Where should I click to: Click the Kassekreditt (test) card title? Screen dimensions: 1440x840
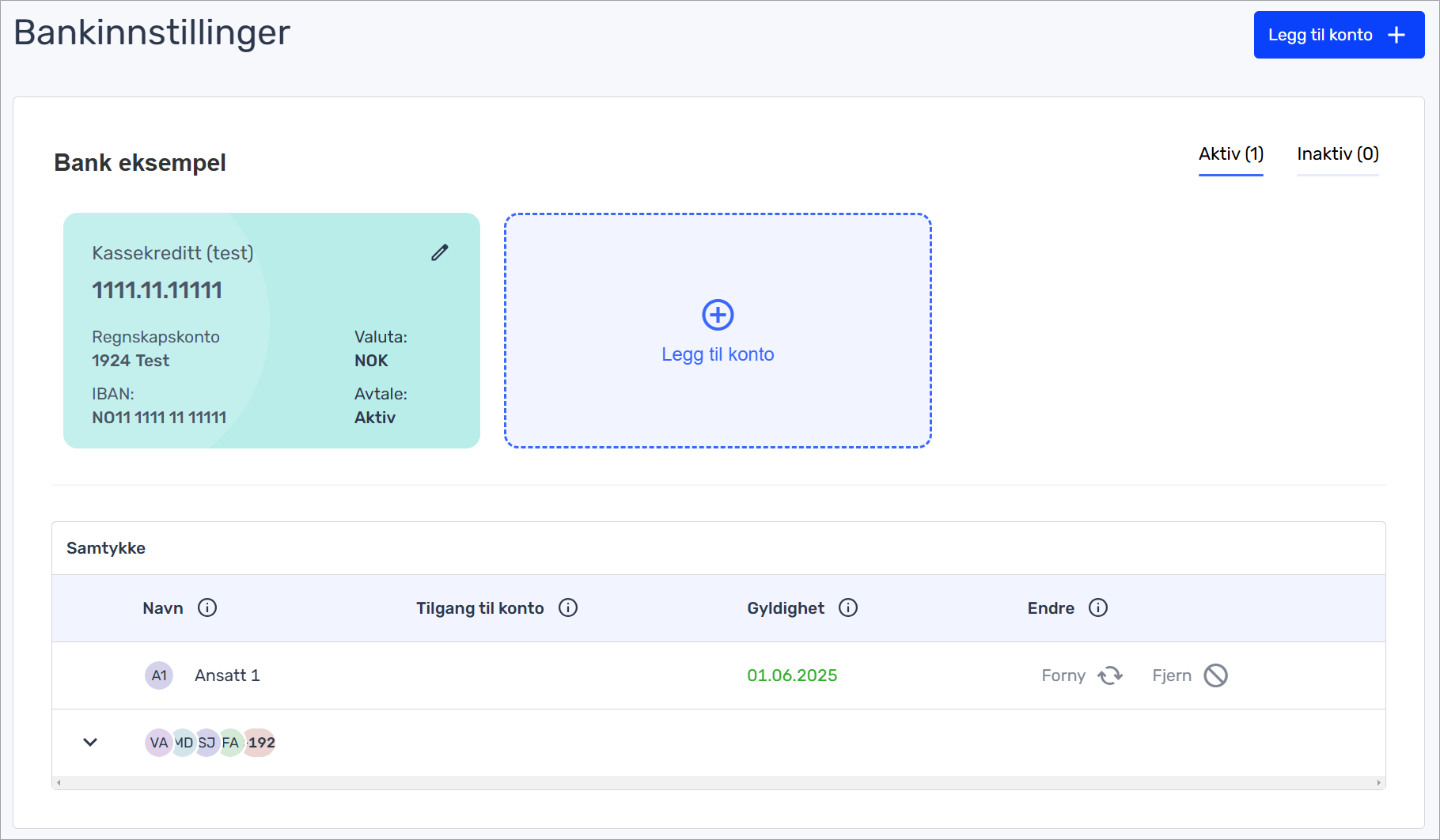coord(172,253)
